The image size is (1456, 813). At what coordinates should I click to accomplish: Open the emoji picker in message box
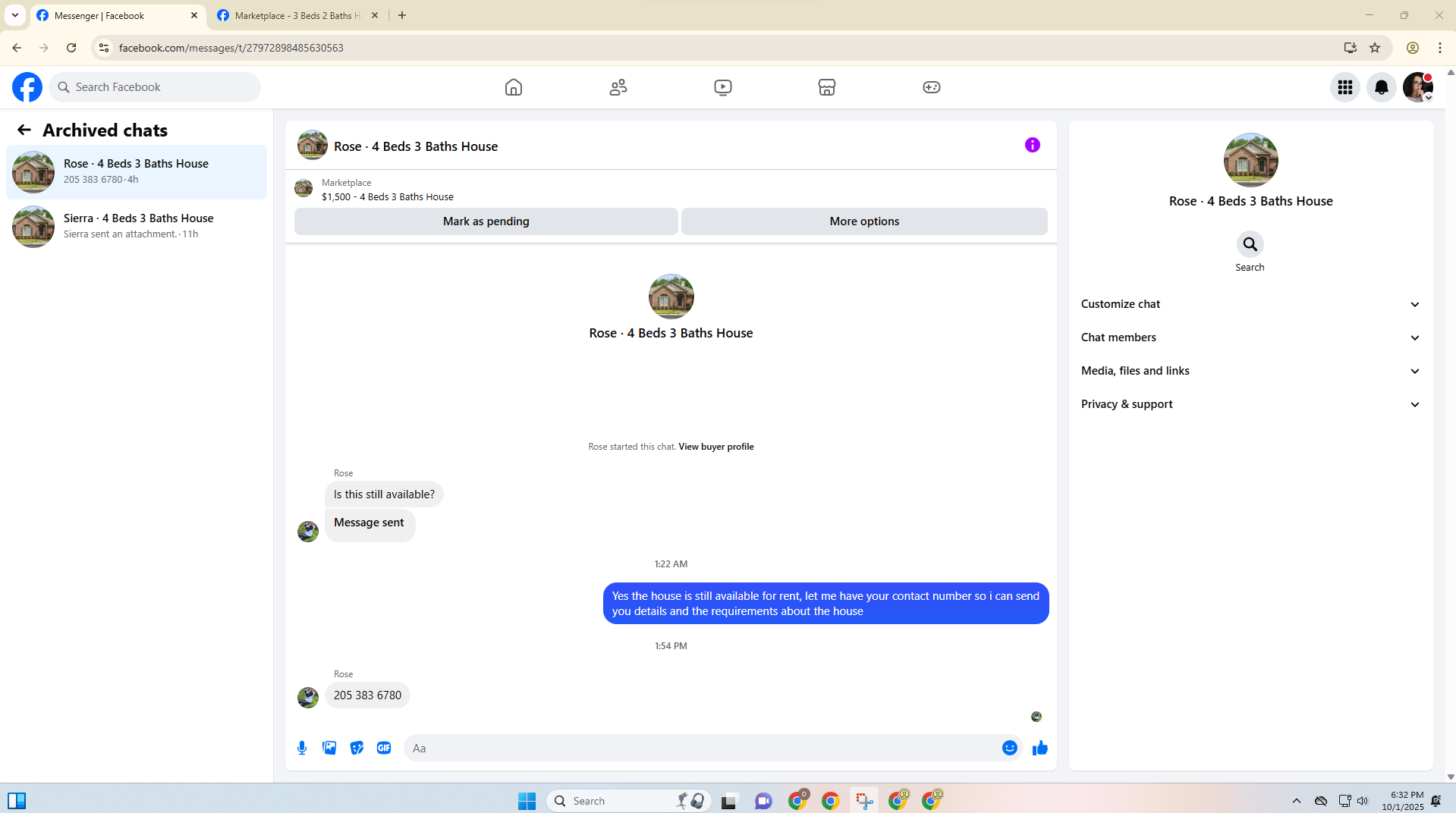1010,748
